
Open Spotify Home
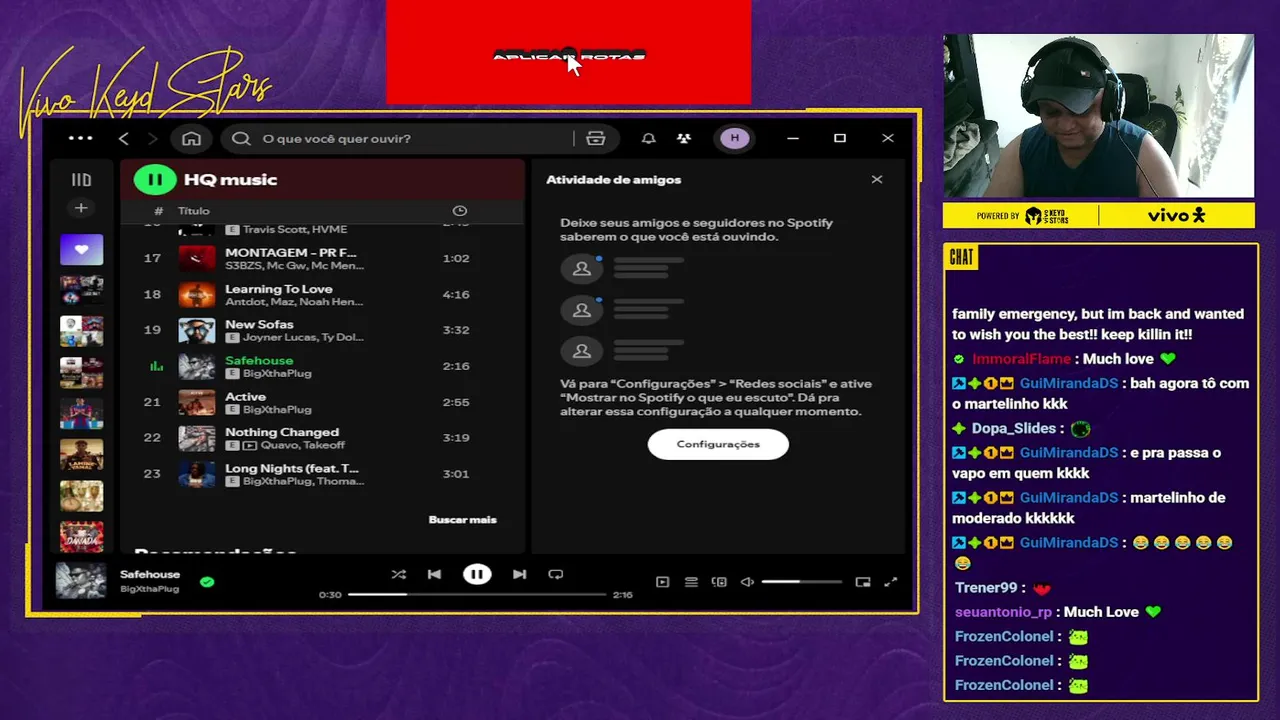[x=191, y=138]
